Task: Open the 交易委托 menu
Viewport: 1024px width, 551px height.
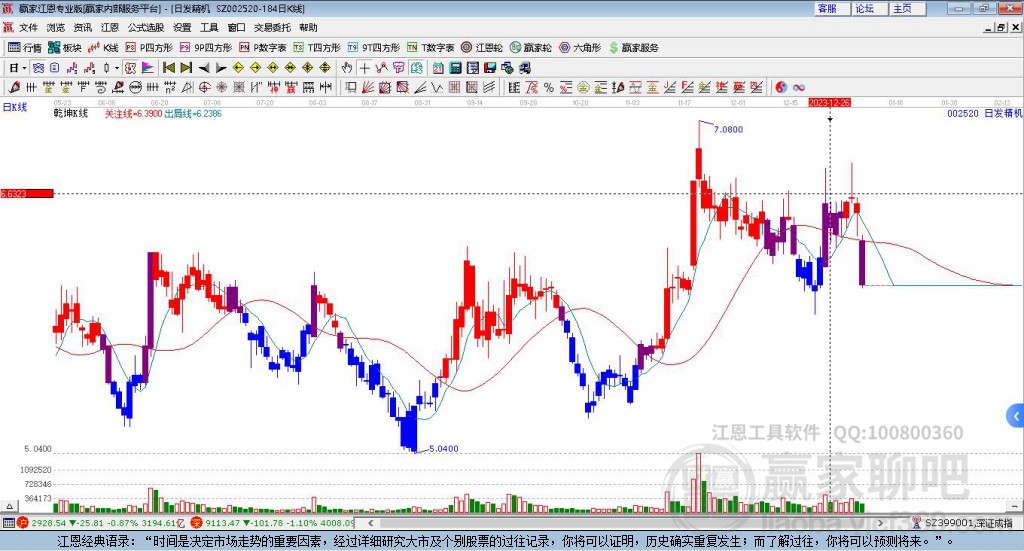Action: [272, 27]
